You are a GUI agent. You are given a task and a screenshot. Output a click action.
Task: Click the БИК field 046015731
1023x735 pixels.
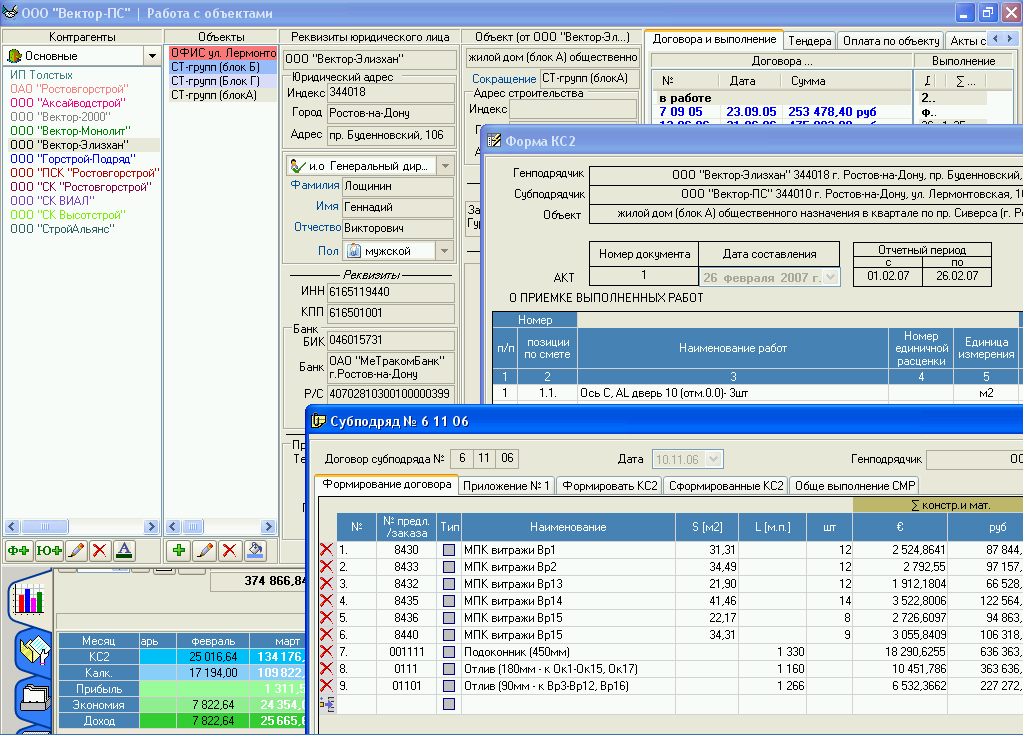coord(390,340)
